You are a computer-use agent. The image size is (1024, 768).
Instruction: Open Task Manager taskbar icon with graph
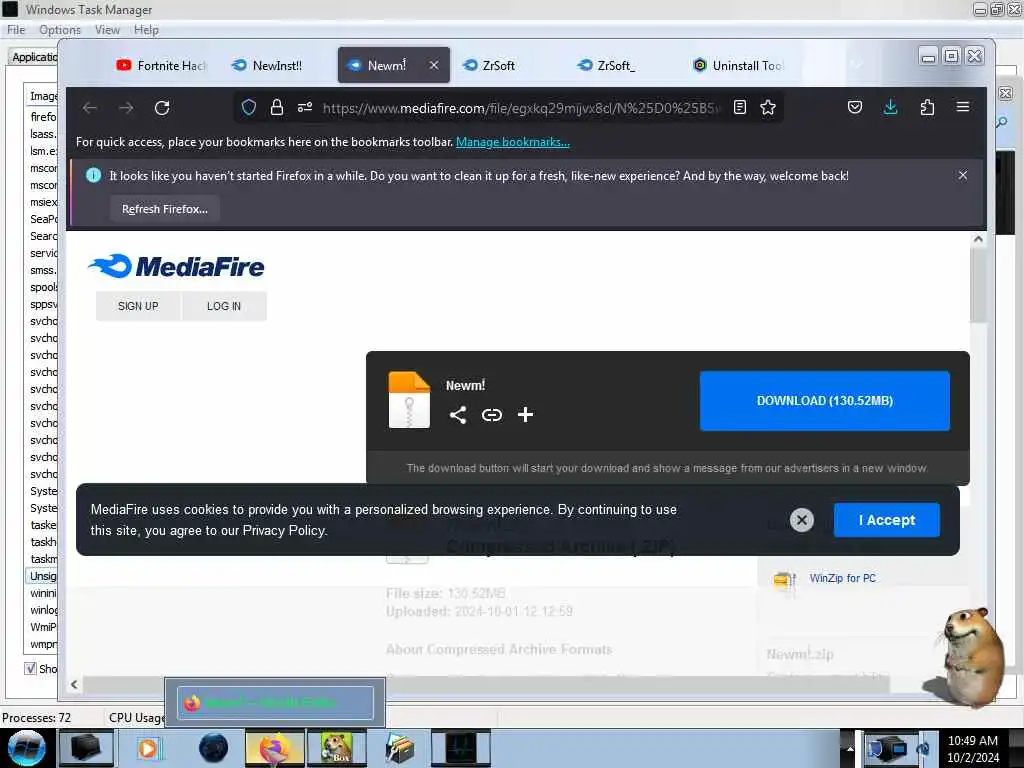pos(460,748)
